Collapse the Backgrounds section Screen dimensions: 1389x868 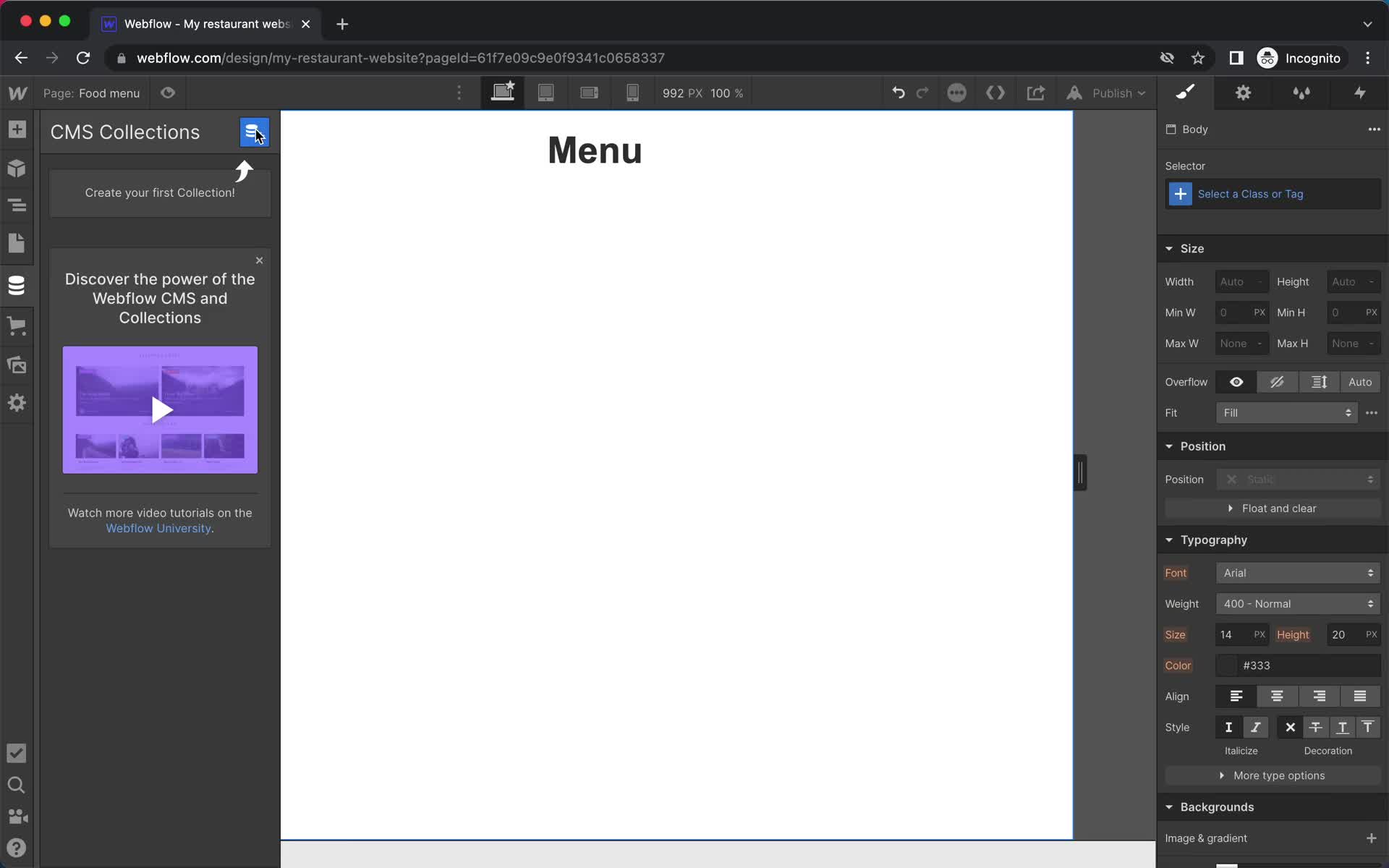tap(1169, 807)
